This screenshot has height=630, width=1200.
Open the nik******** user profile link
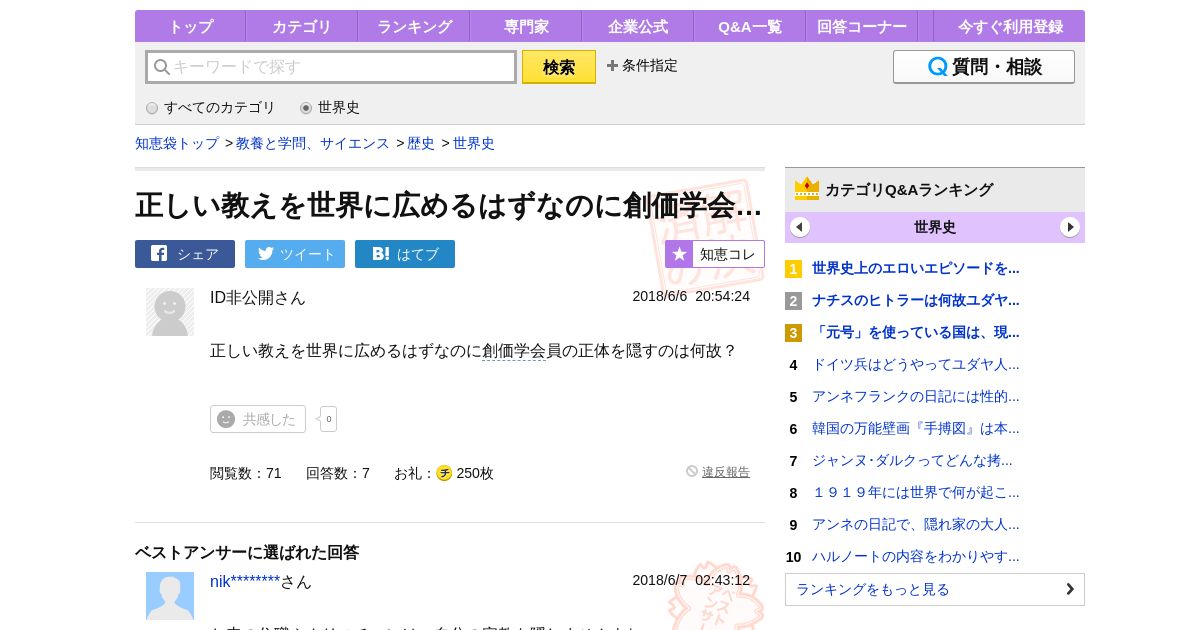(245, 581)
